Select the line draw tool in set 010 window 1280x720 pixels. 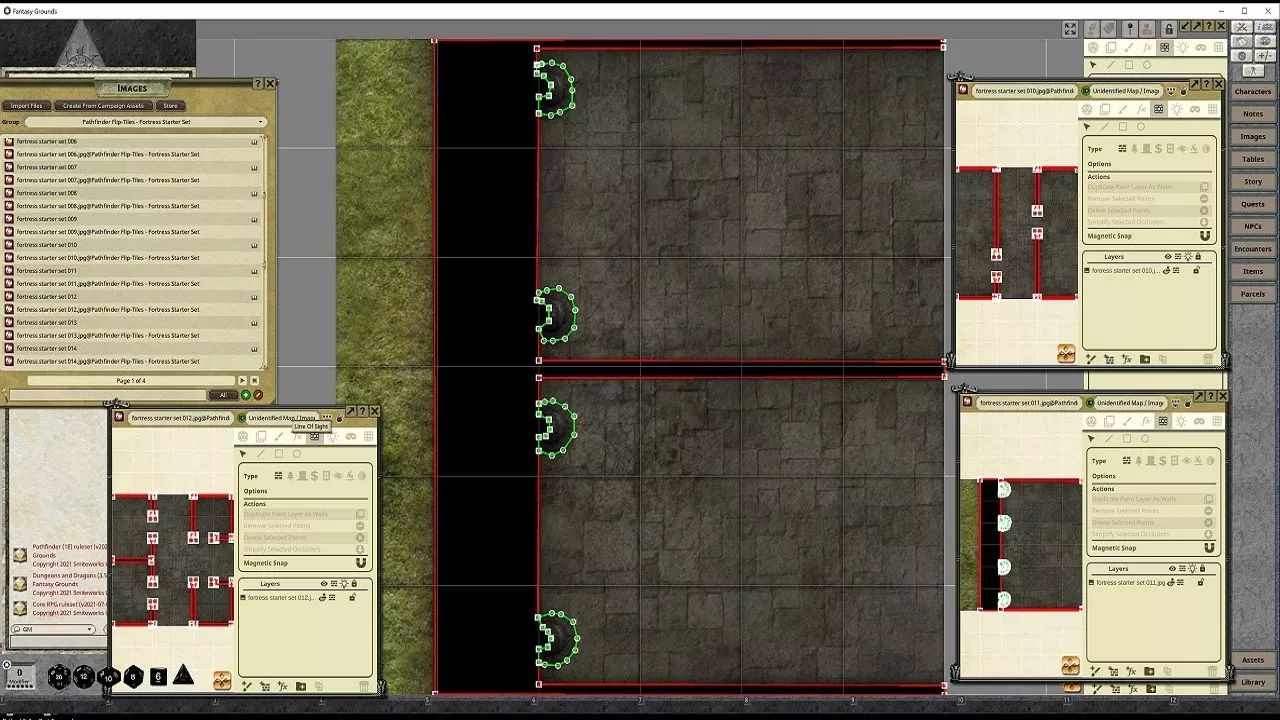1104,127
